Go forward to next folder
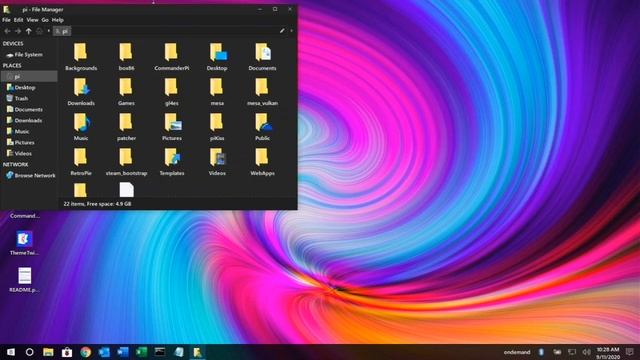 coord(18,31)
